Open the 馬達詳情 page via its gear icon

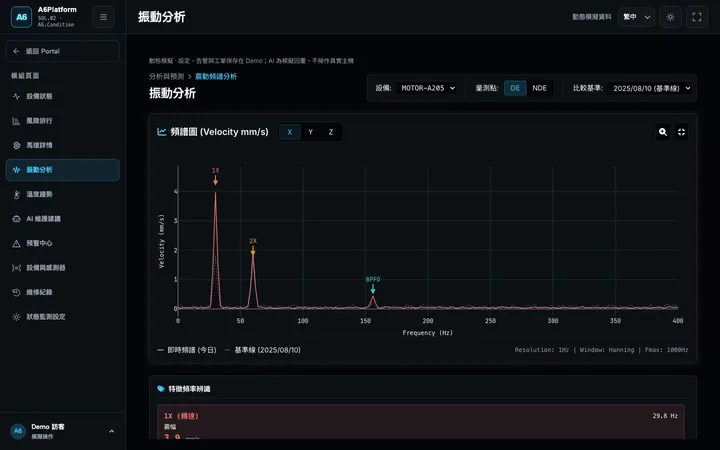coord(17,145)
